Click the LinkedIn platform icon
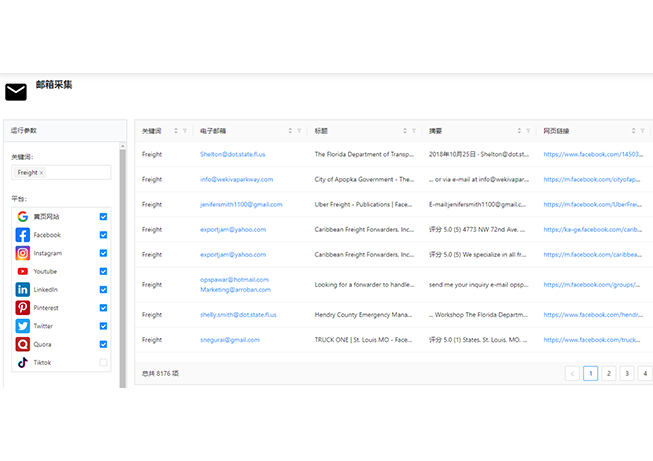The width and height of the screenshot is (653, 461). tap(22, 289)
